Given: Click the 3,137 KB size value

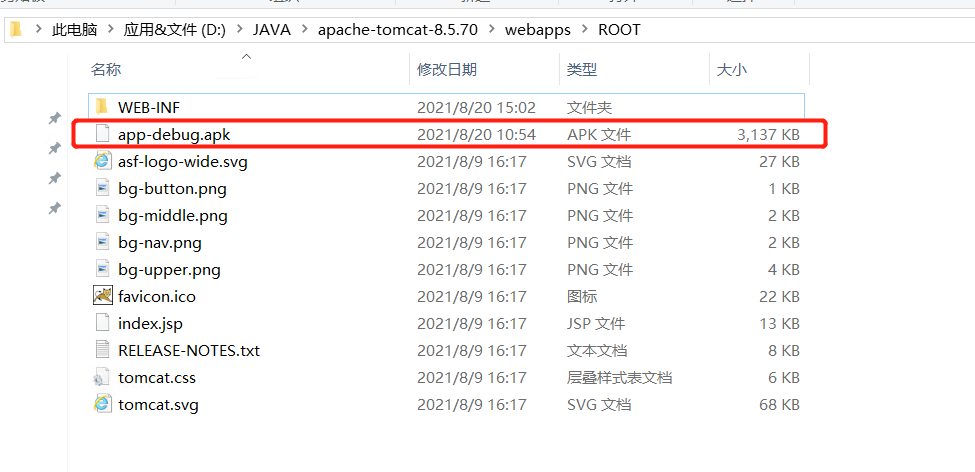Looking at the screenshot, I should [x=769, y=134].
